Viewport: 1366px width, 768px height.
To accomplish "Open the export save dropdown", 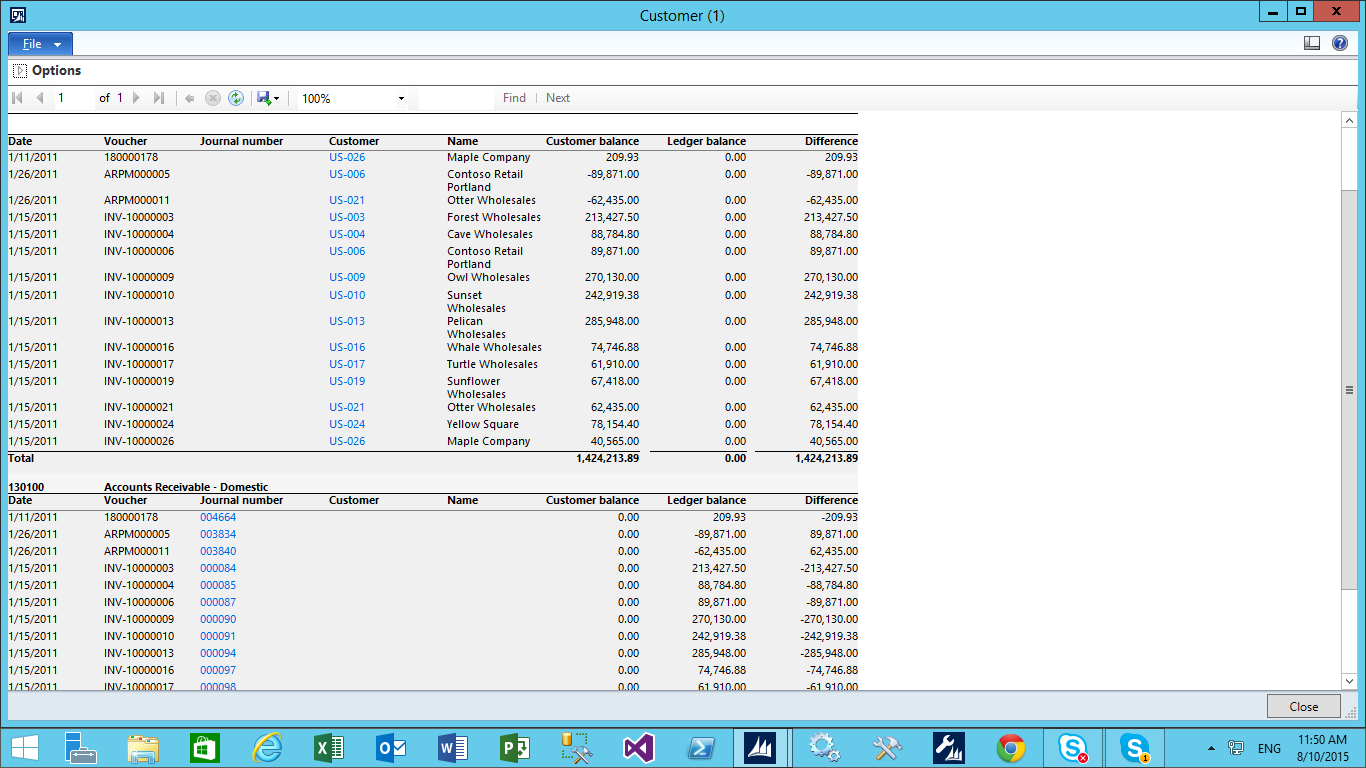I will click(x=268, y=98).
